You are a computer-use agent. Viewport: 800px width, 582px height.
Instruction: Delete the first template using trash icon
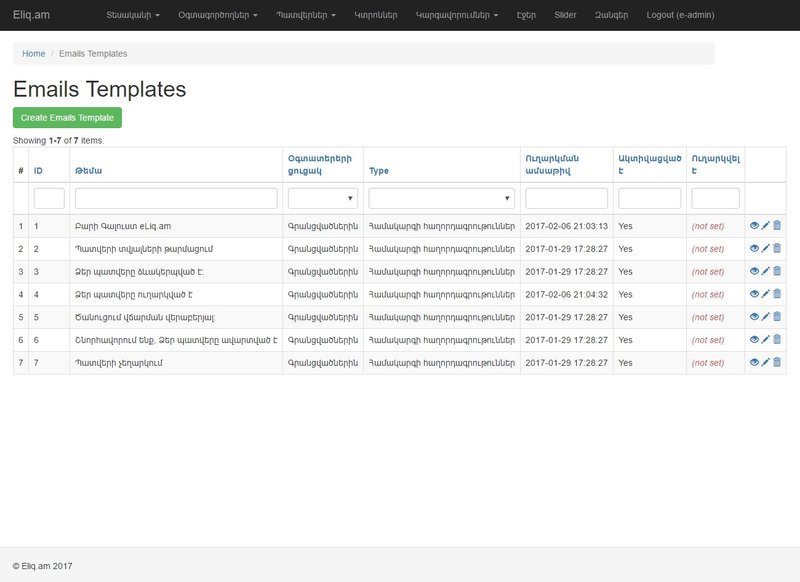click(x=777, y=226)
